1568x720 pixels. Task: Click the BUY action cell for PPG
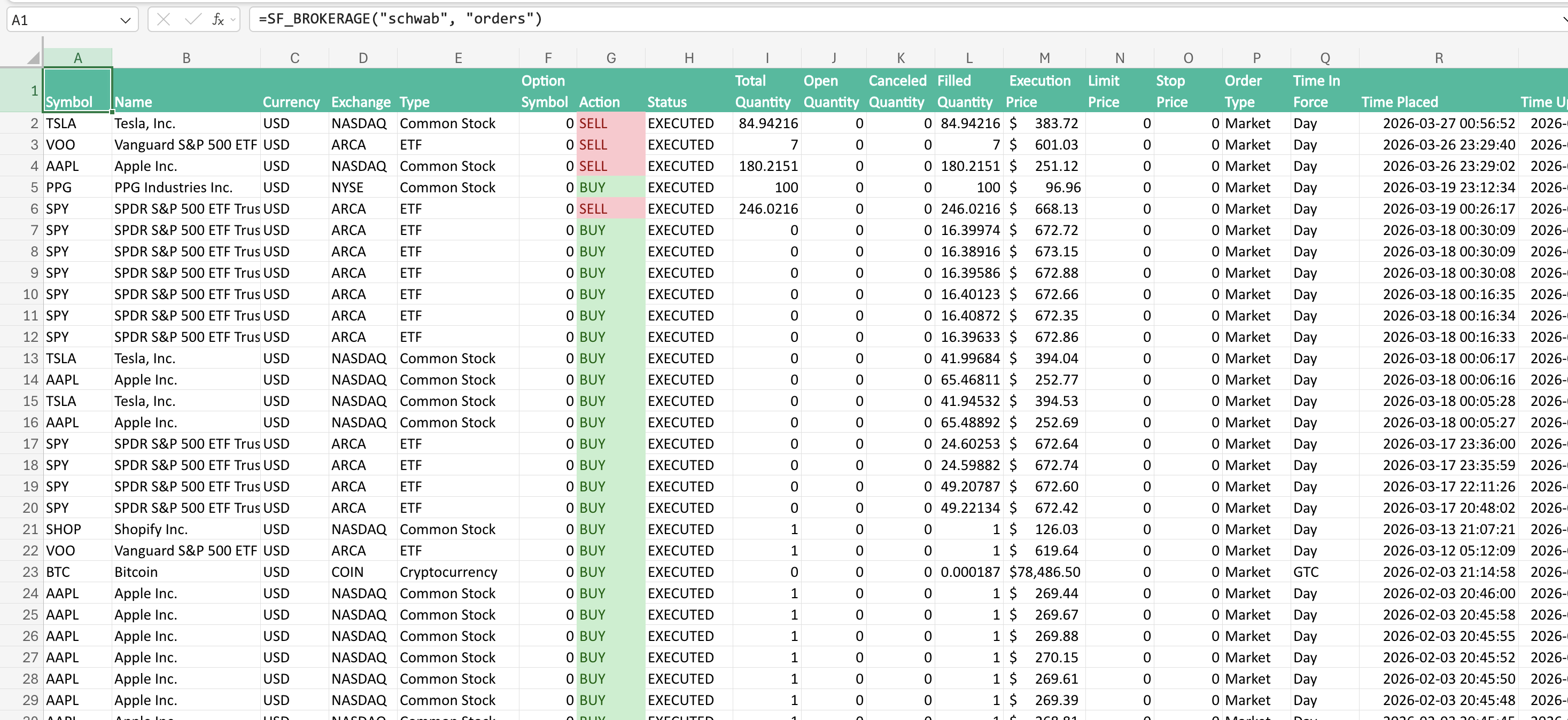[611, 187]
